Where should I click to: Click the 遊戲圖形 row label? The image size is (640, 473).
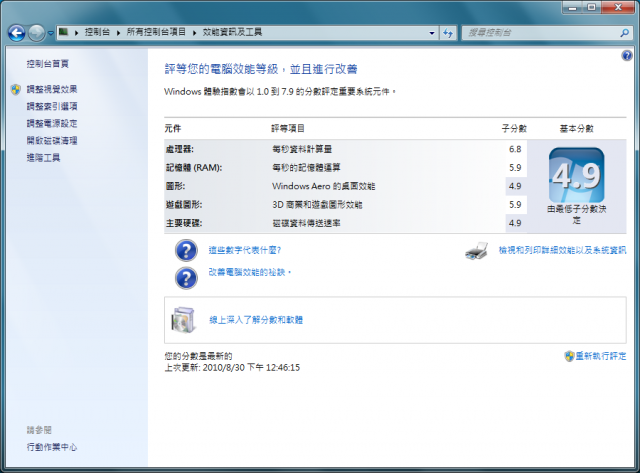coord(184,205)
